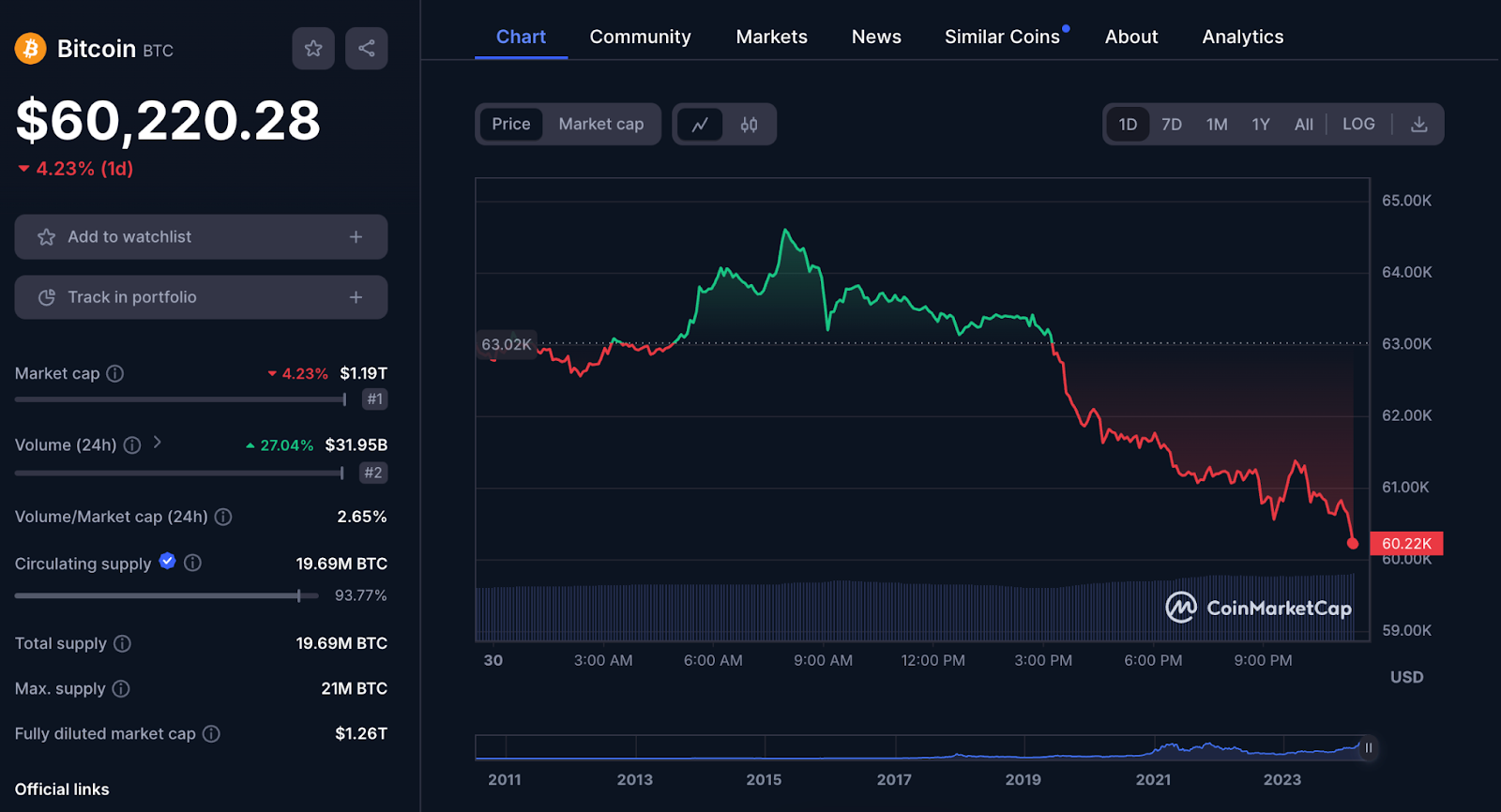Viewport: 1501px width, 812px height.
Task: Click the 27.04% volume change value
Action: [280, 445]
